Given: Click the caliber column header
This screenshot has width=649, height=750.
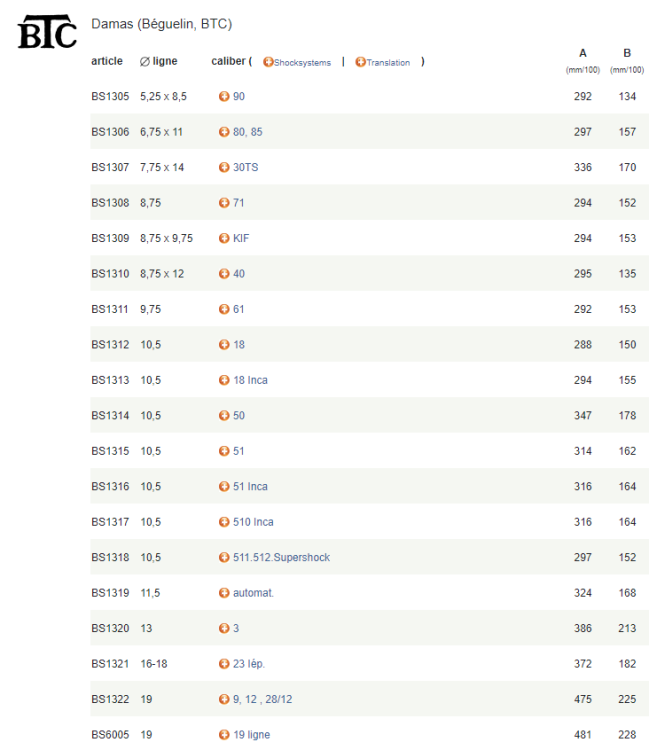Looking at the screenshot, I should [229, 61].
